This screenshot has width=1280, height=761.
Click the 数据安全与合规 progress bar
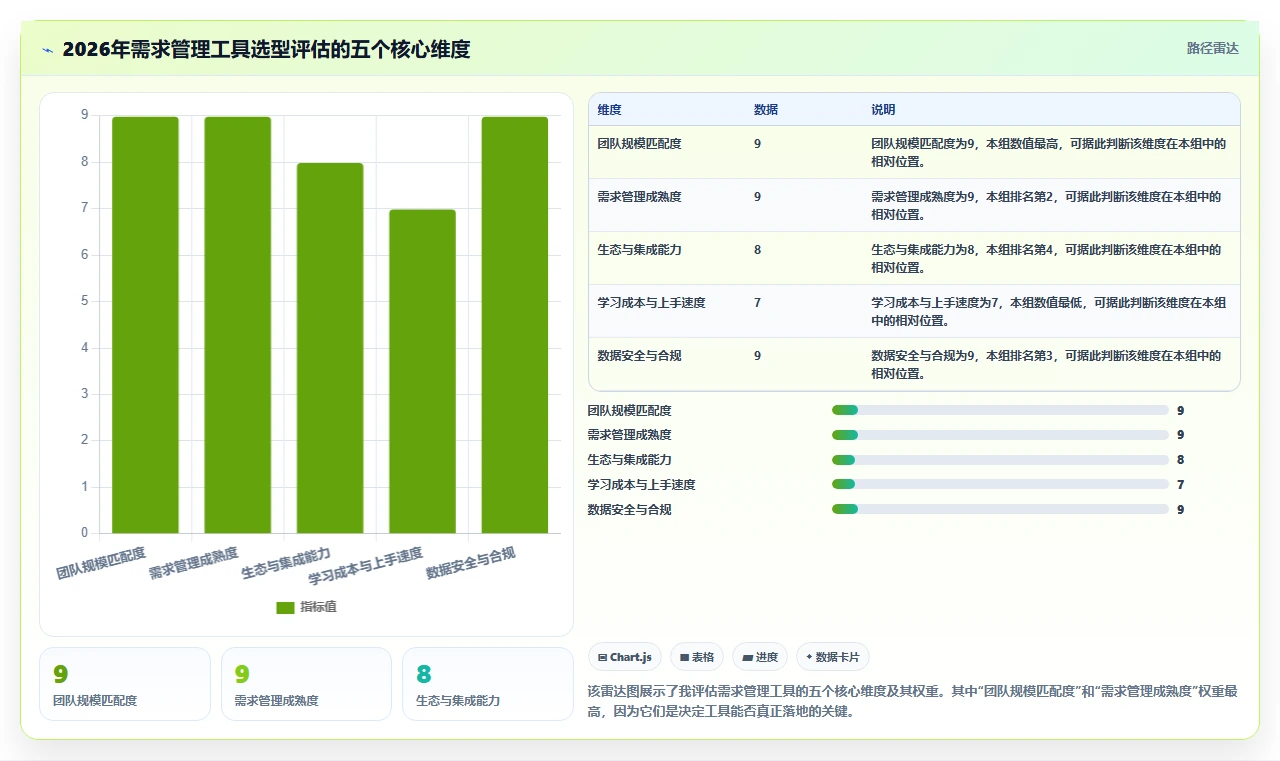click(1000, 509)
